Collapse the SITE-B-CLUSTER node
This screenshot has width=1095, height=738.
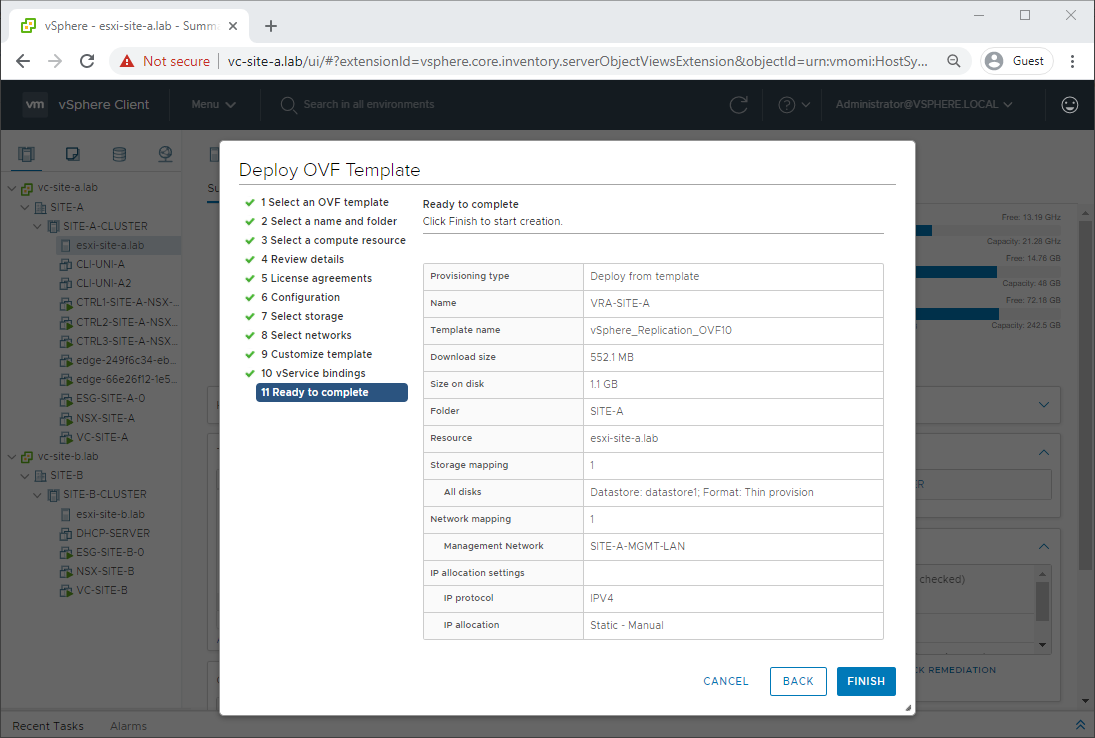click(38, 494)
